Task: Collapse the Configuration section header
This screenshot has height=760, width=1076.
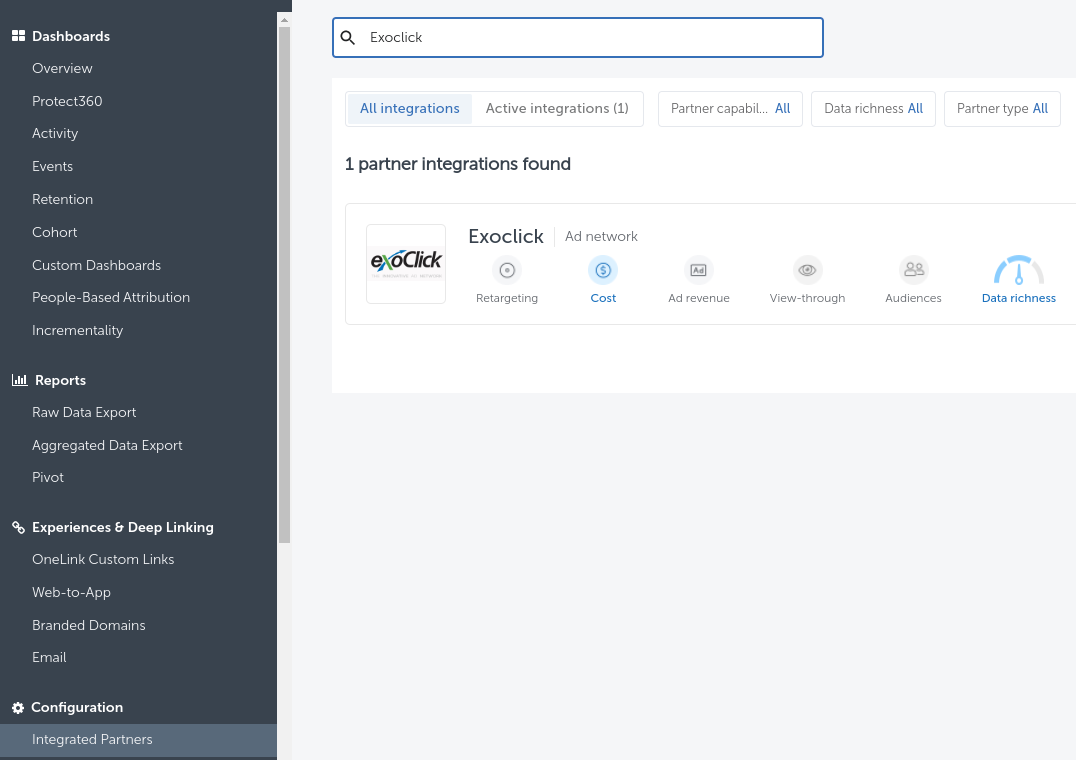Action: [x=77, y=707]
